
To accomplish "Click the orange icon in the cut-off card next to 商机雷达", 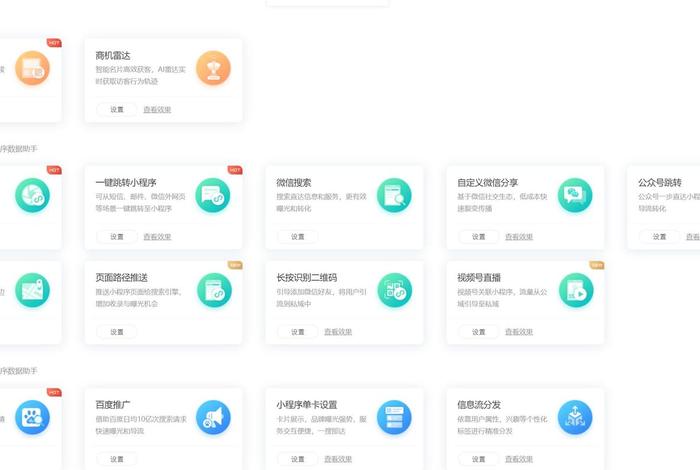I will tap(32, 68).
